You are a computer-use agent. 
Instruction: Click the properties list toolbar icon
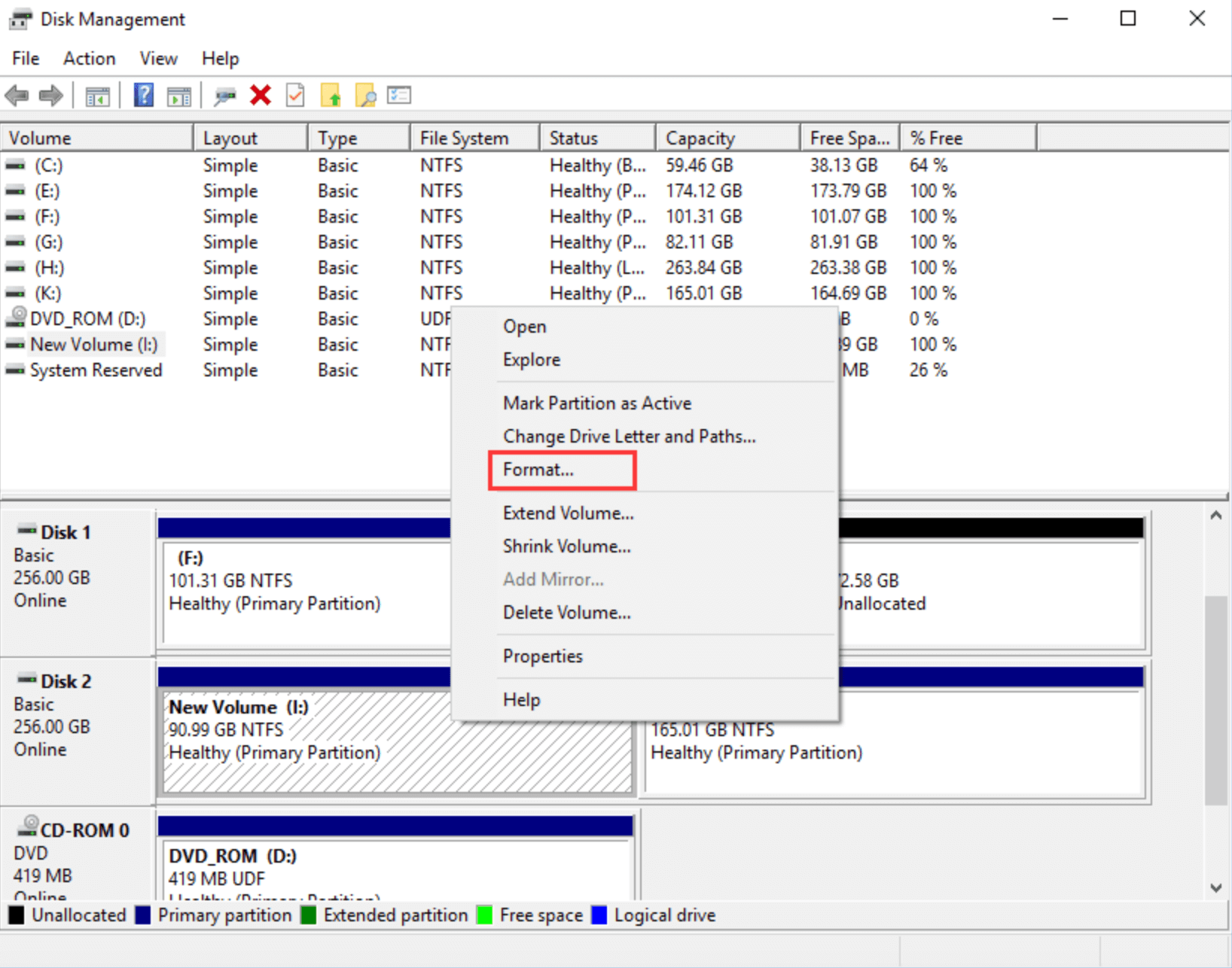[400, 95]
